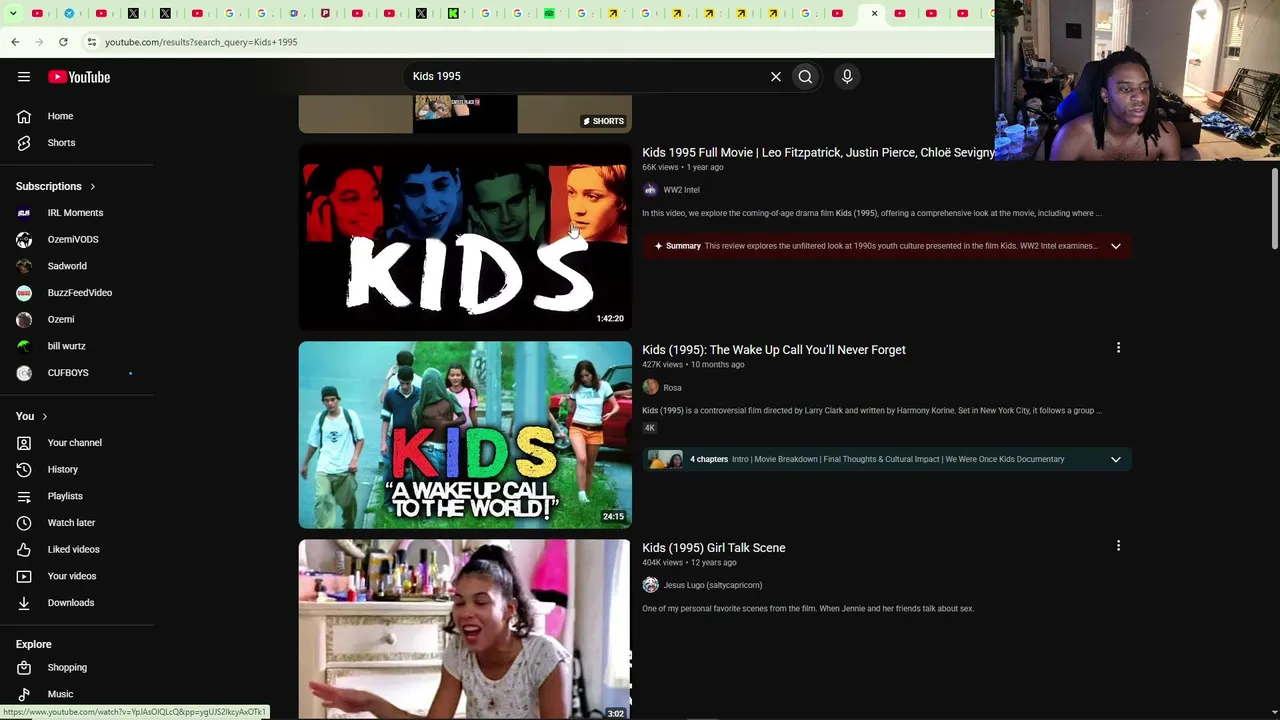Click the browser address bar URL
The image size is (1280, 720).
point(201,42)
